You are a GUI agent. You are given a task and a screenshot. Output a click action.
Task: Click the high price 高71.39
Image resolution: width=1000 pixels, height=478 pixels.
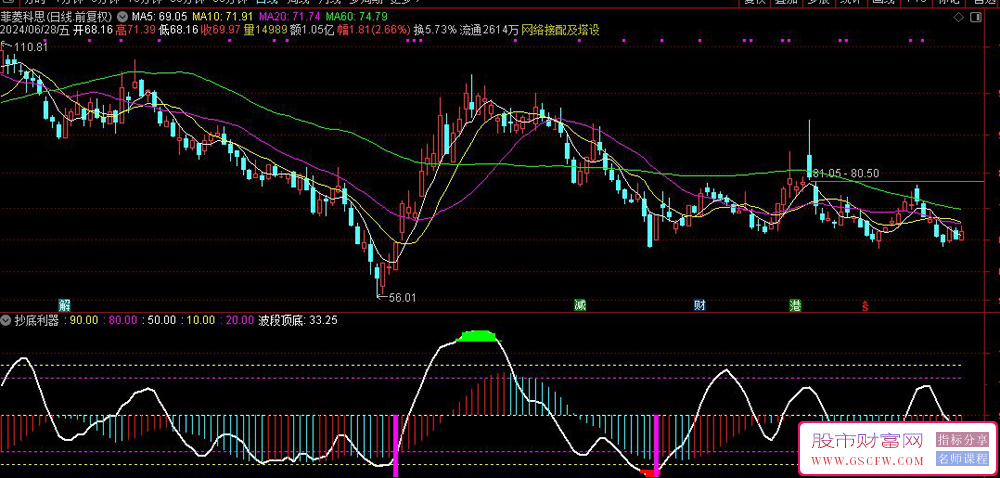click(x=136, y=29)
